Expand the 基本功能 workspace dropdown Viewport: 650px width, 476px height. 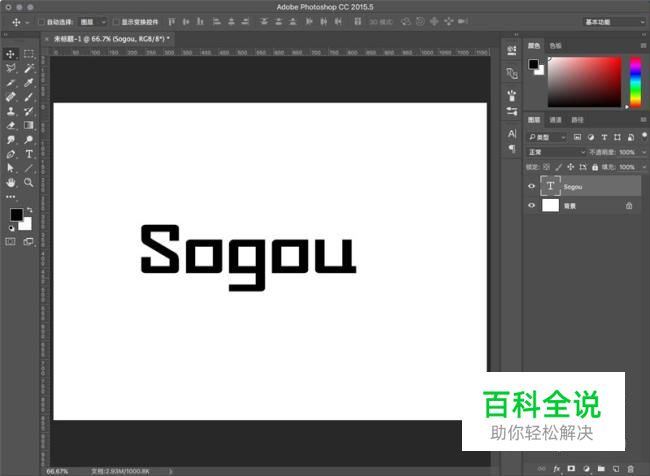[x=613, y=21]
